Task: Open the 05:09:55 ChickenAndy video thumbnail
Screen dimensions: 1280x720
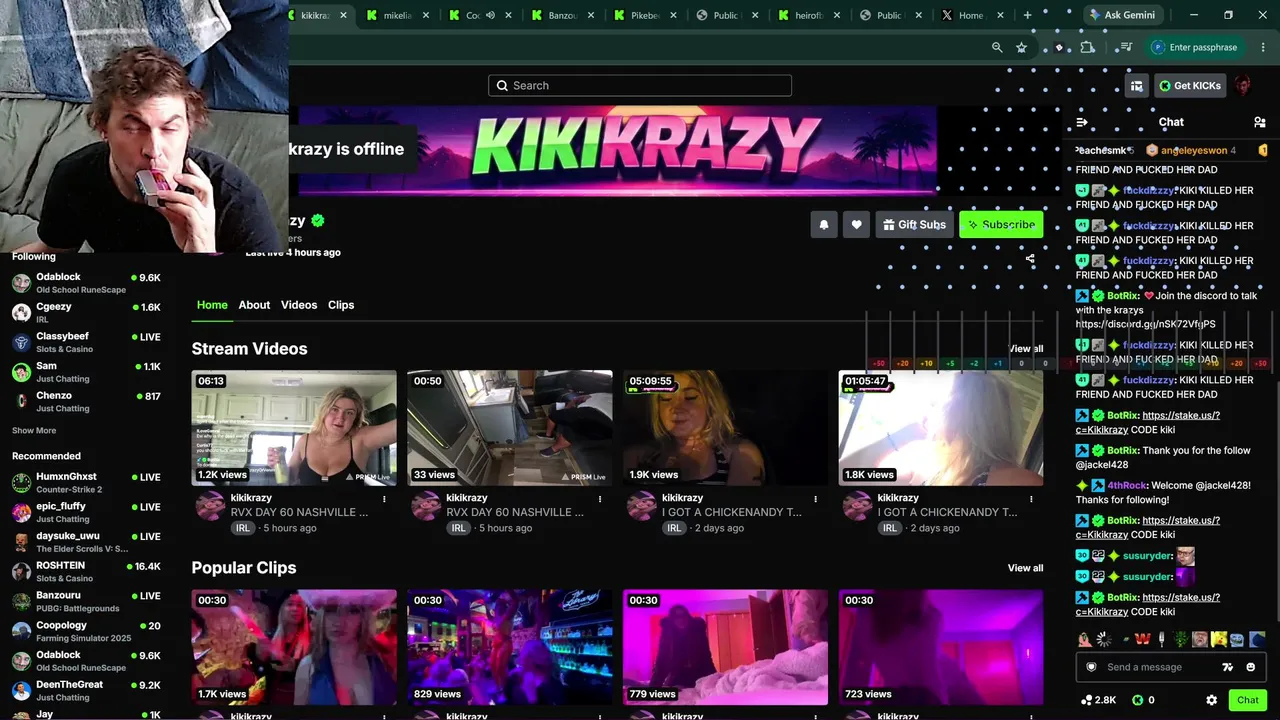Action: (725, 428)
